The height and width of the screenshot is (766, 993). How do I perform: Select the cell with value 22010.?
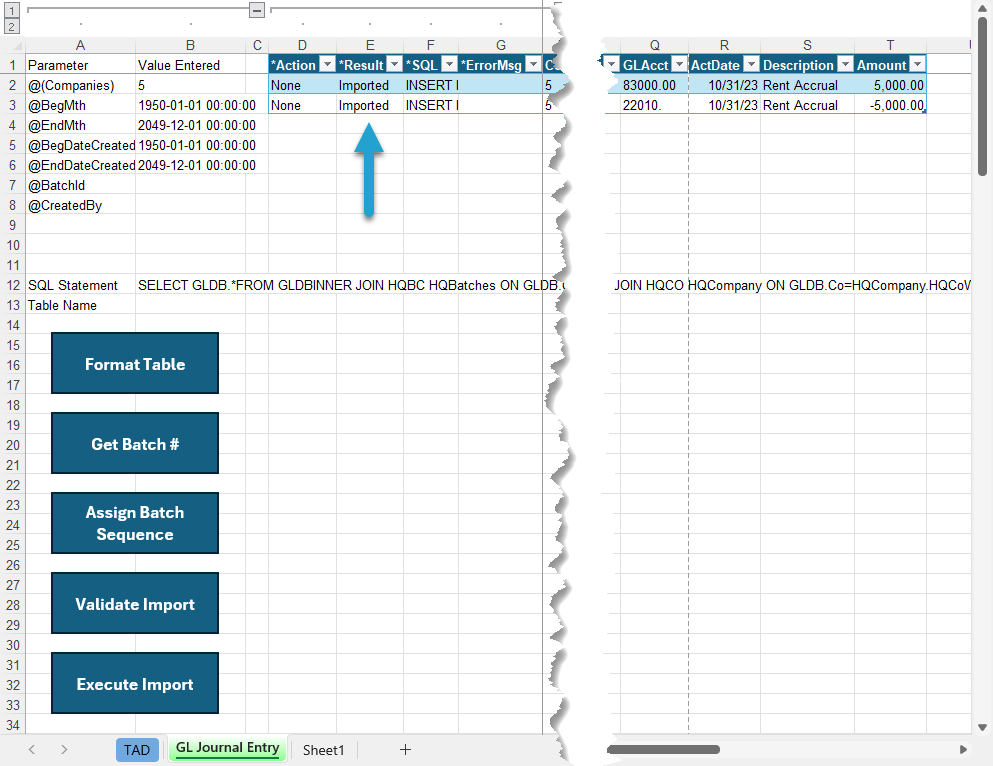pos(654,105)
